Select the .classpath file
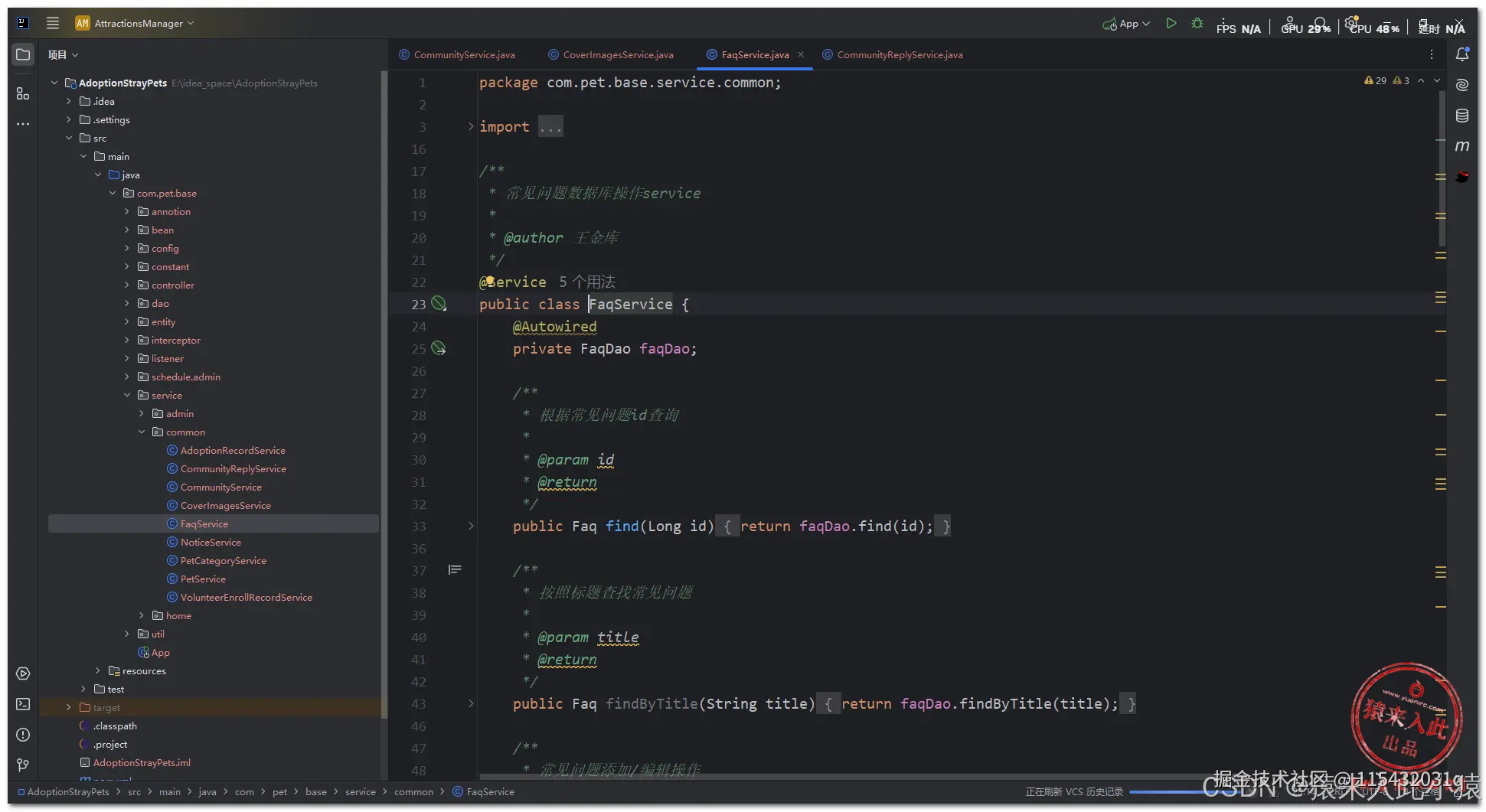This screenshot has width=1486, height=812. tap(115, 726)
